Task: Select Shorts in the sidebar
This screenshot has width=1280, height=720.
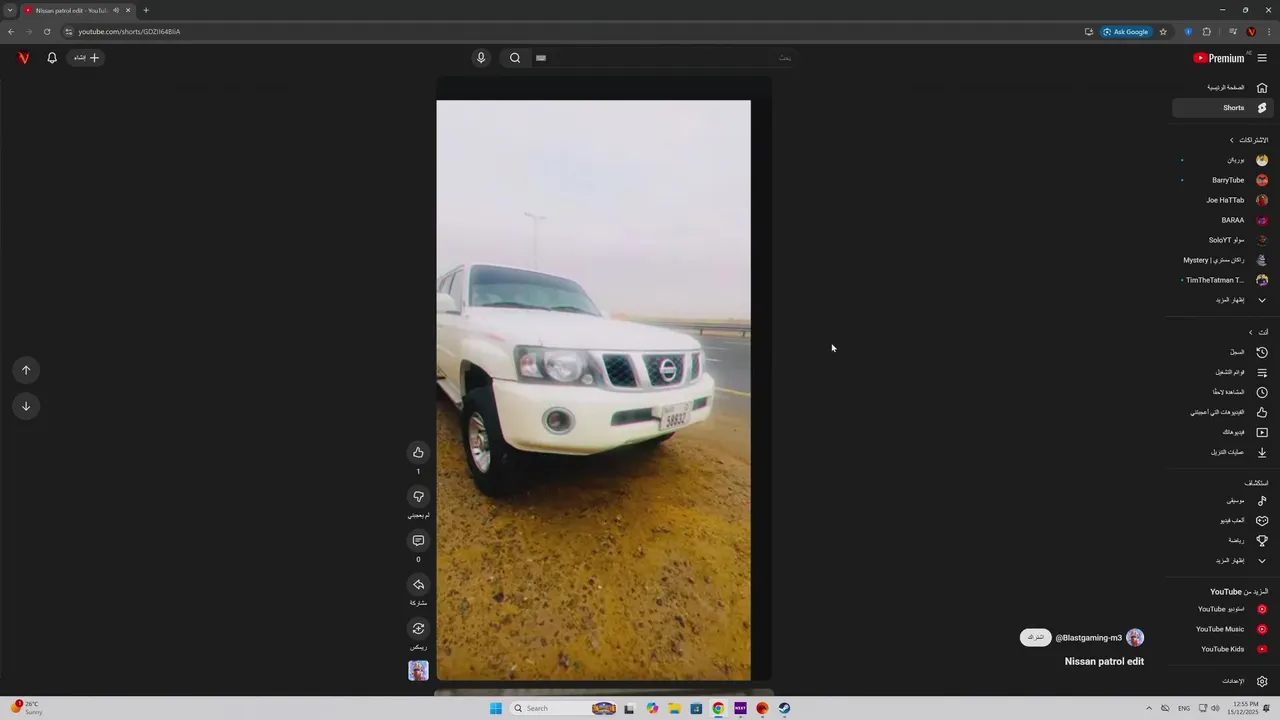Action: tap(1221, 108)
